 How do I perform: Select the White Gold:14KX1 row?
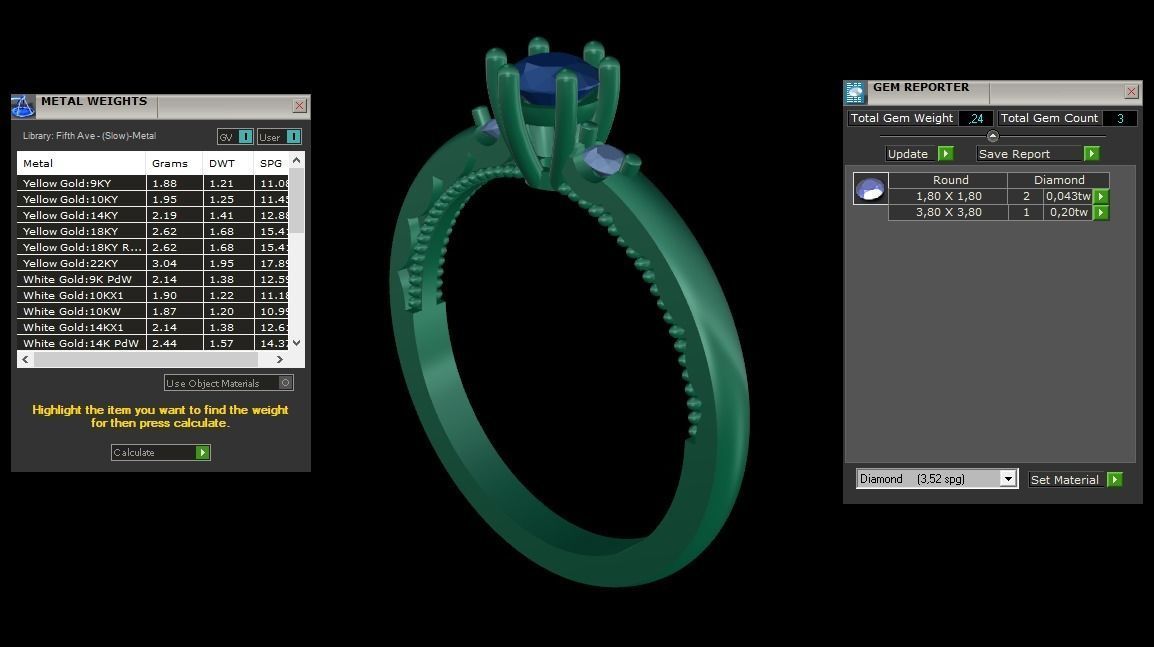pyautogui.click(x=153, y=328)
